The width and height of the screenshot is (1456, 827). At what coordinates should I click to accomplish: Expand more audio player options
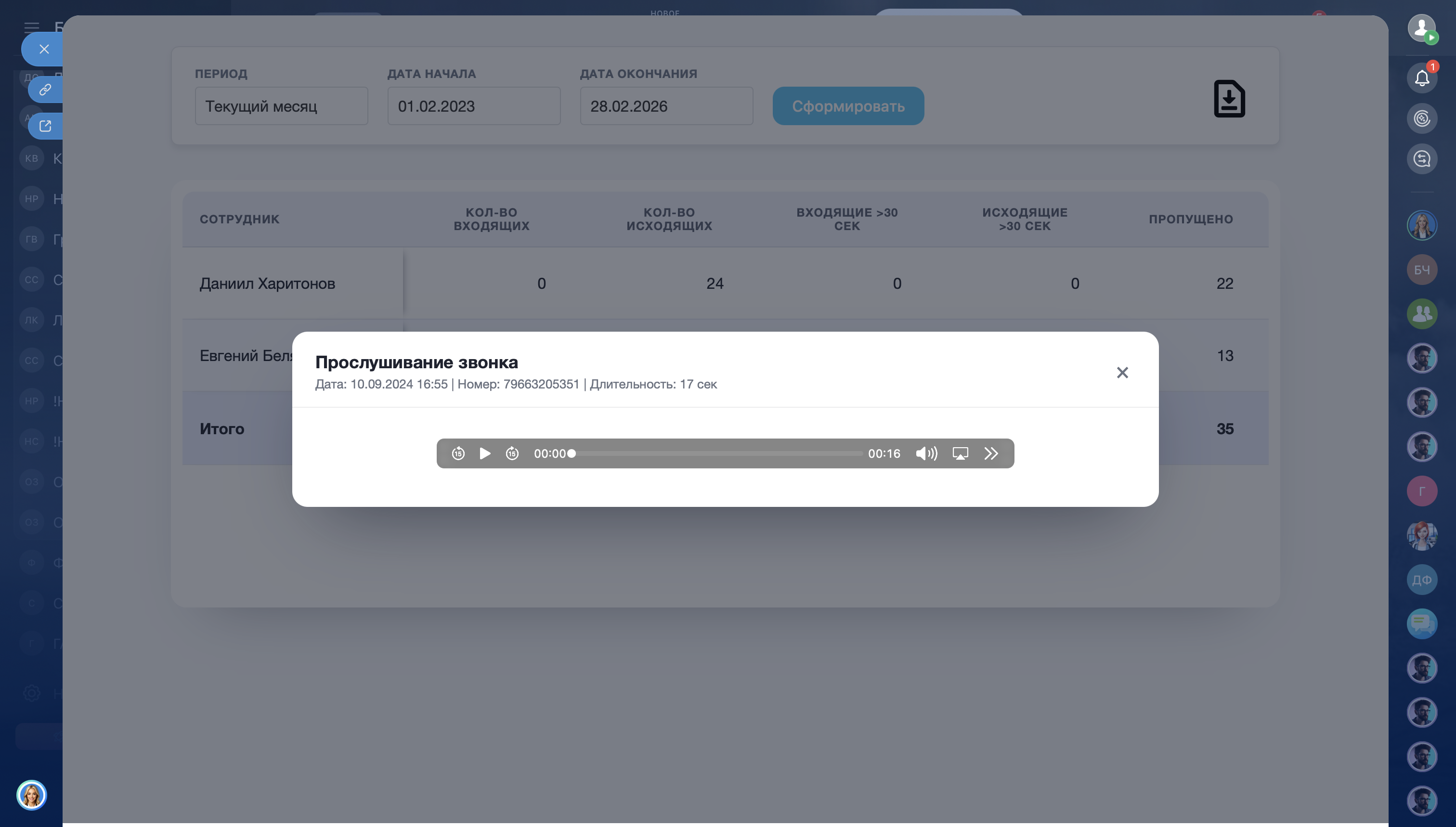tap(991, 453)
